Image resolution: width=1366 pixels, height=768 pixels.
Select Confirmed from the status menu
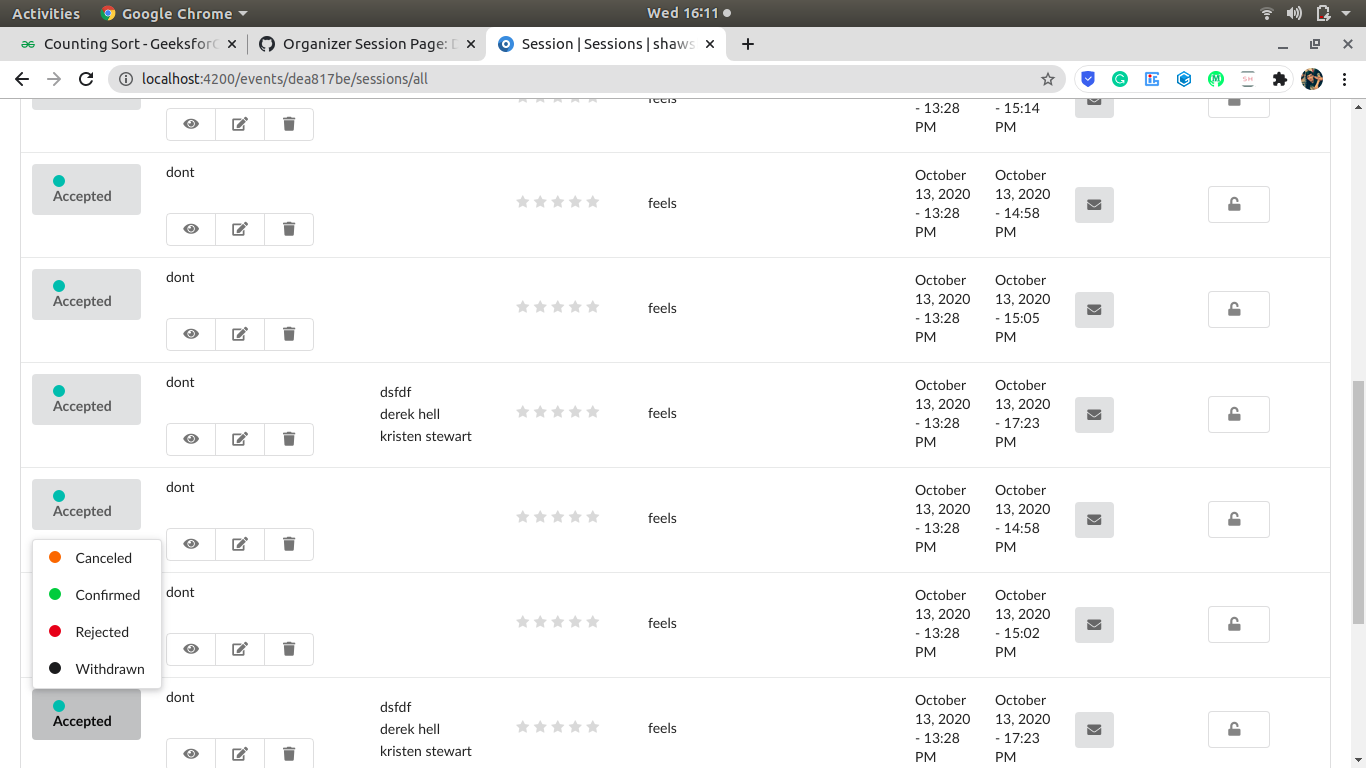(x=97, y=595)
